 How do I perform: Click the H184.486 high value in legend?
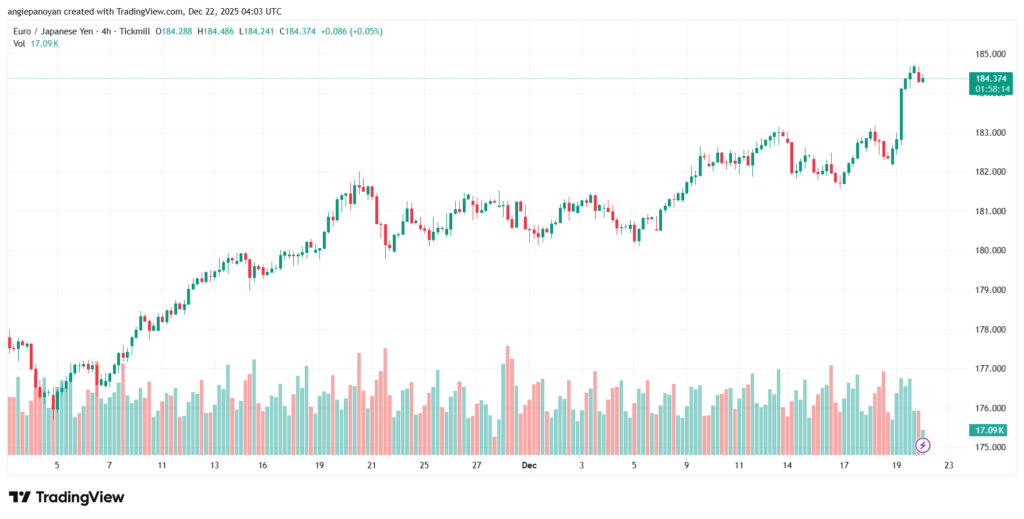tap(215, 31)
